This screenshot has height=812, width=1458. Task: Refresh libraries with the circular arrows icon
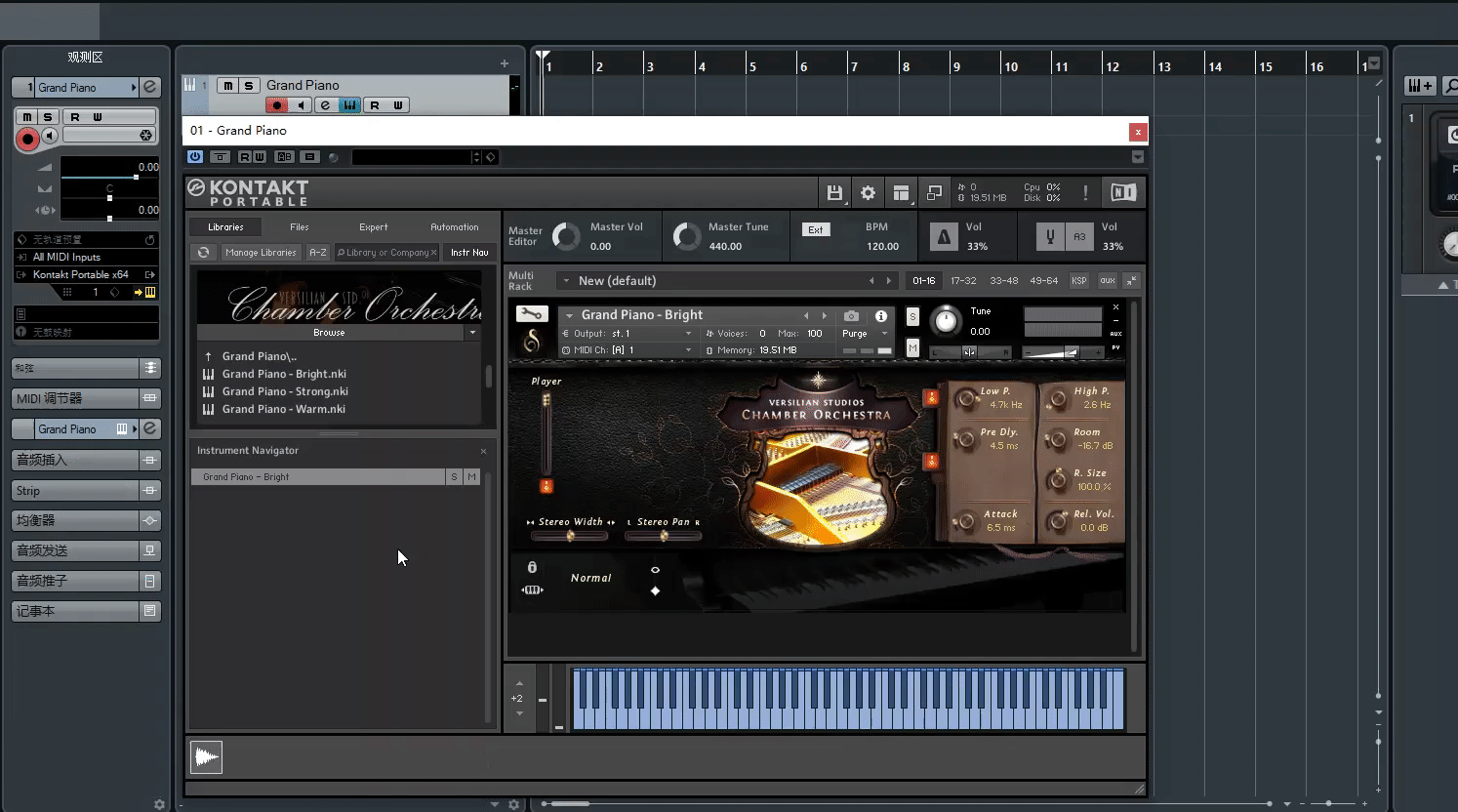pyautogui.click(x=203, y=253)
